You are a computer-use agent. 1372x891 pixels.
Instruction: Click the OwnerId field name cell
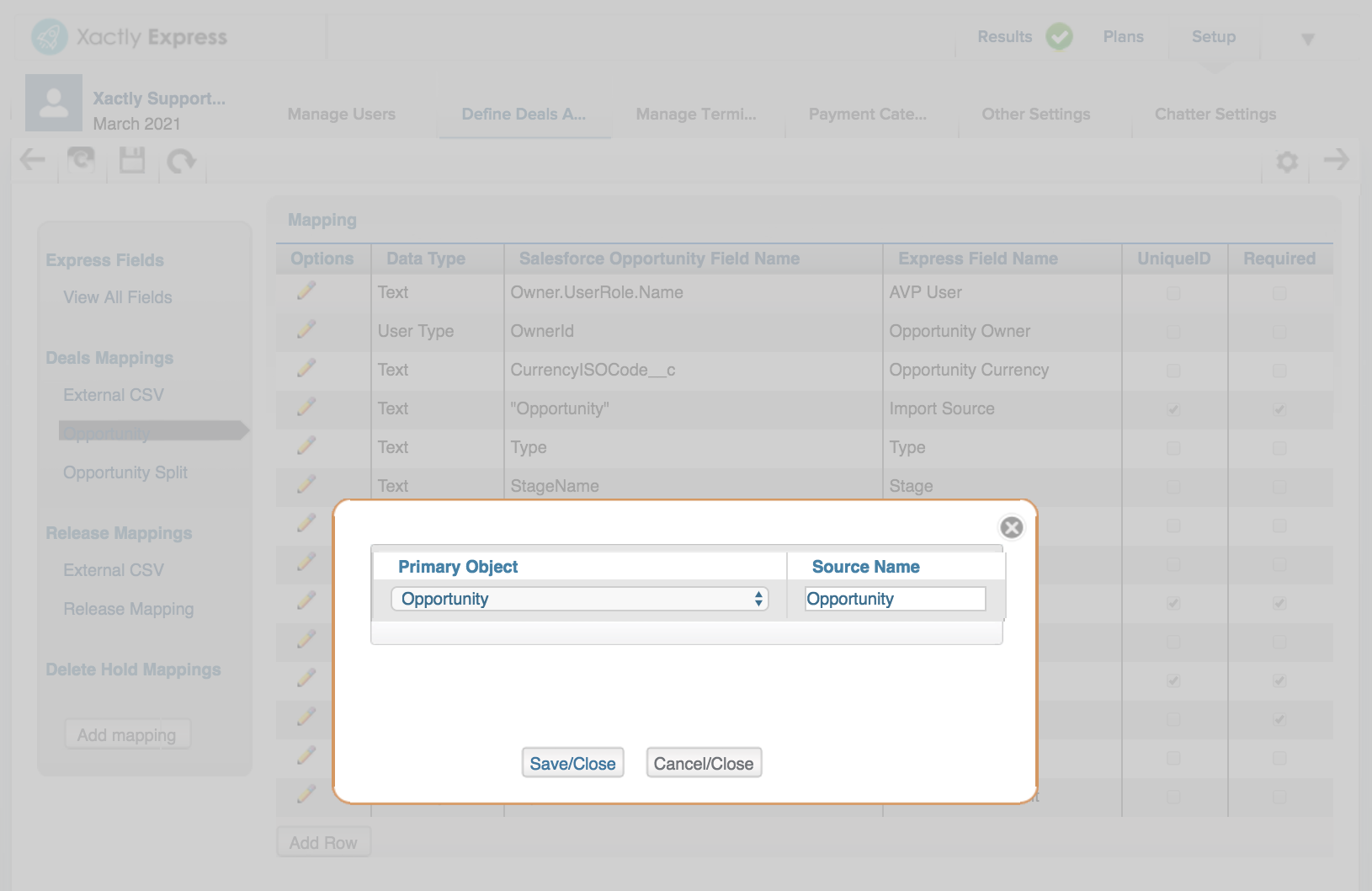[542, 331]
